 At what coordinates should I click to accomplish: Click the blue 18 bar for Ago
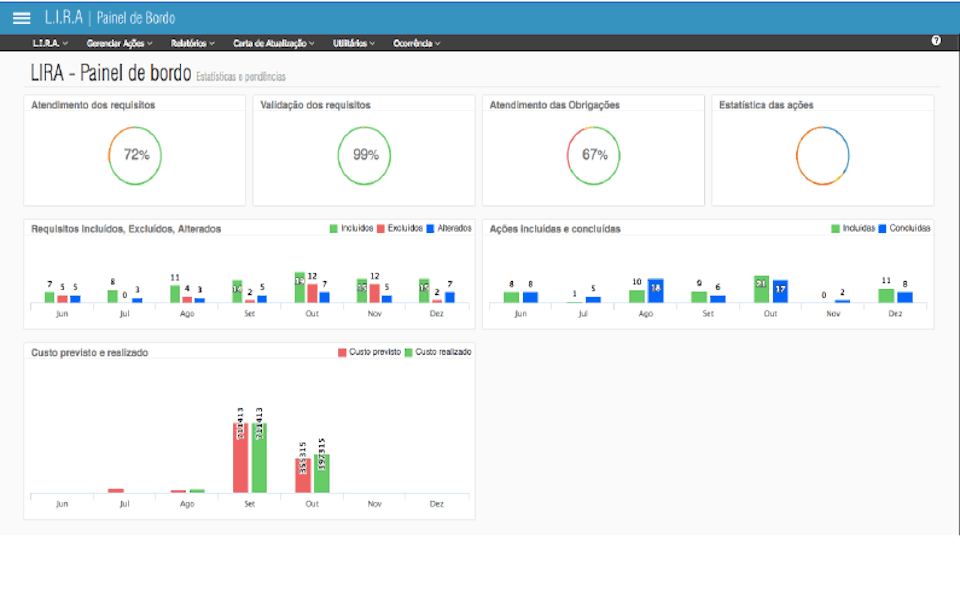coord(656,290)
